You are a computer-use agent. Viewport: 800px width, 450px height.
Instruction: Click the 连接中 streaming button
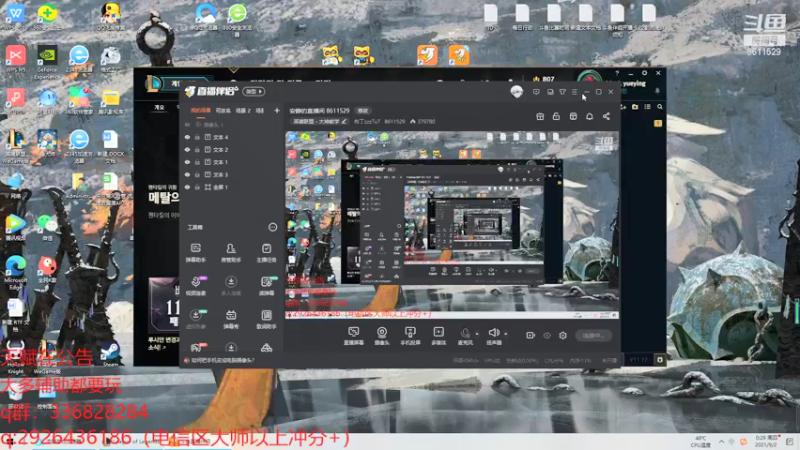click(x=593, y=335)
